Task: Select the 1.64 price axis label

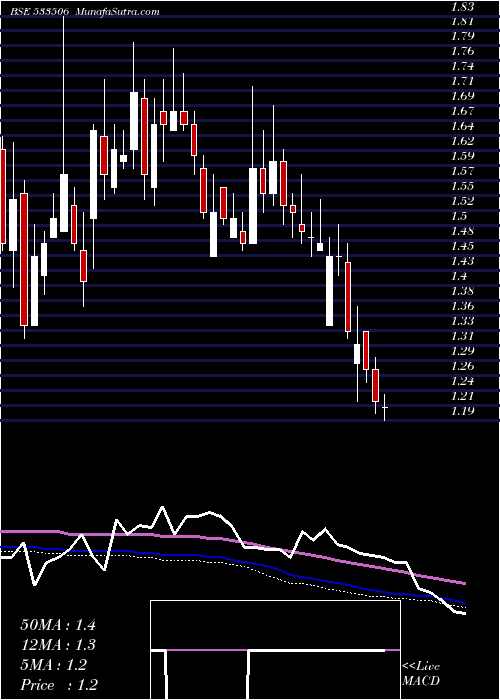Action: coord(462,126)
